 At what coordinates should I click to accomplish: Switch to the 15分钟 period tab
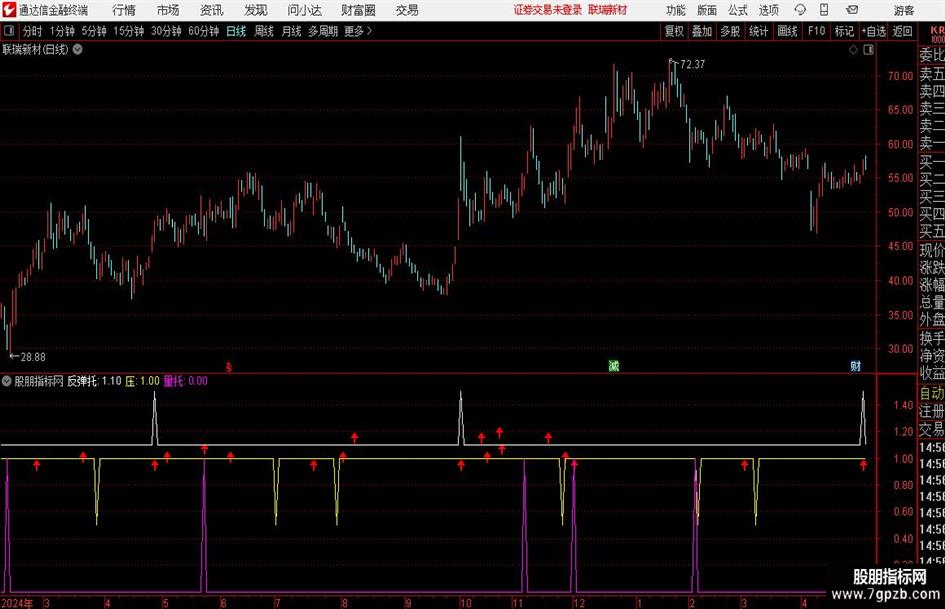pyautogui.click(x=129, y=31)
